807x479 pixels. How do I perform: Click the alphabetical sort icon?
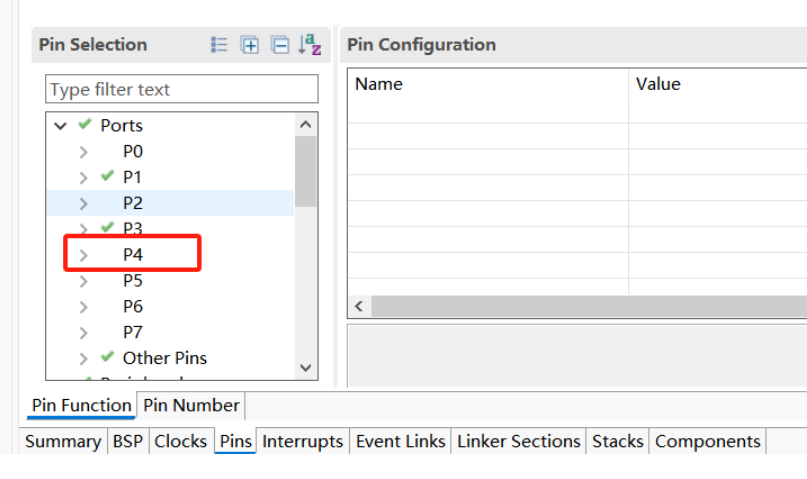tap(310, 45)
